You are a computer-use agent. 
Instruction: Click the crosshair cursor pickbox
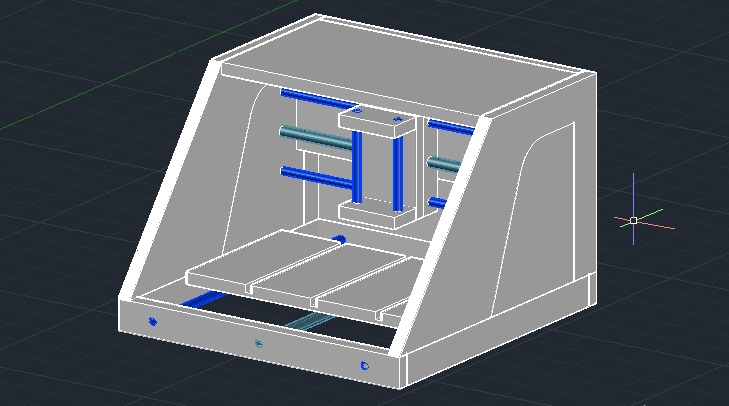(x=633, y=220)
